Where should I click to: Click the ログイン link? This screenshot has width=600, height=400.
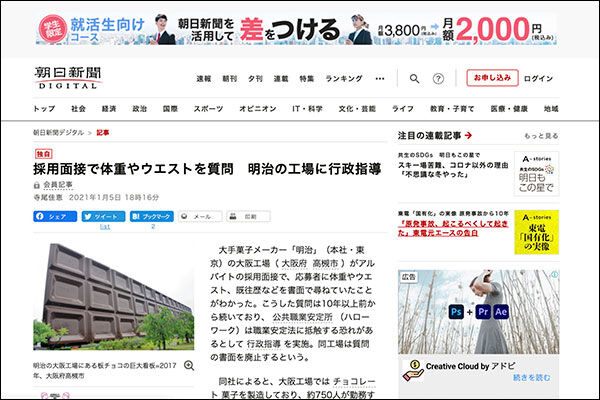[538, 79]
